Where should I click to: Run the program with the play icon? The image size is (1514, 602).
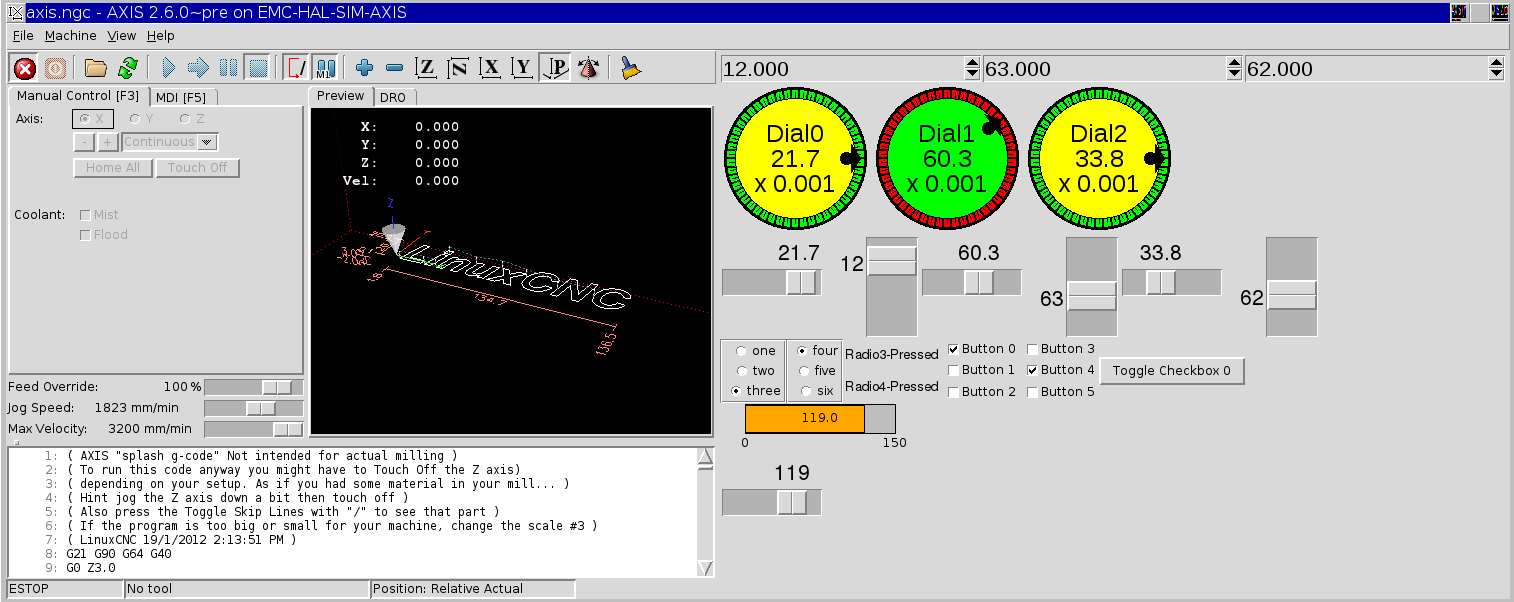[168, 68]
